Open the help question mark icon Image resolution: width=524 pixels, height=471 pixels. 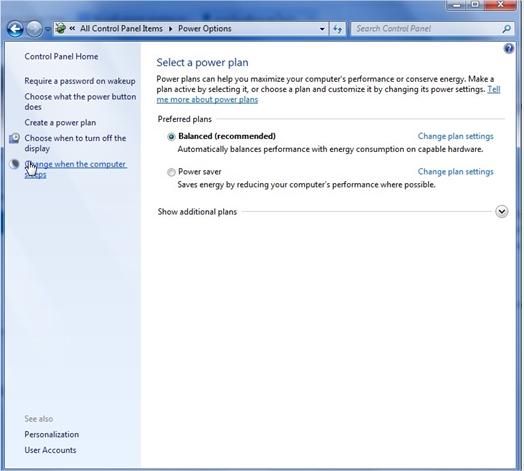tap(509, 49)
